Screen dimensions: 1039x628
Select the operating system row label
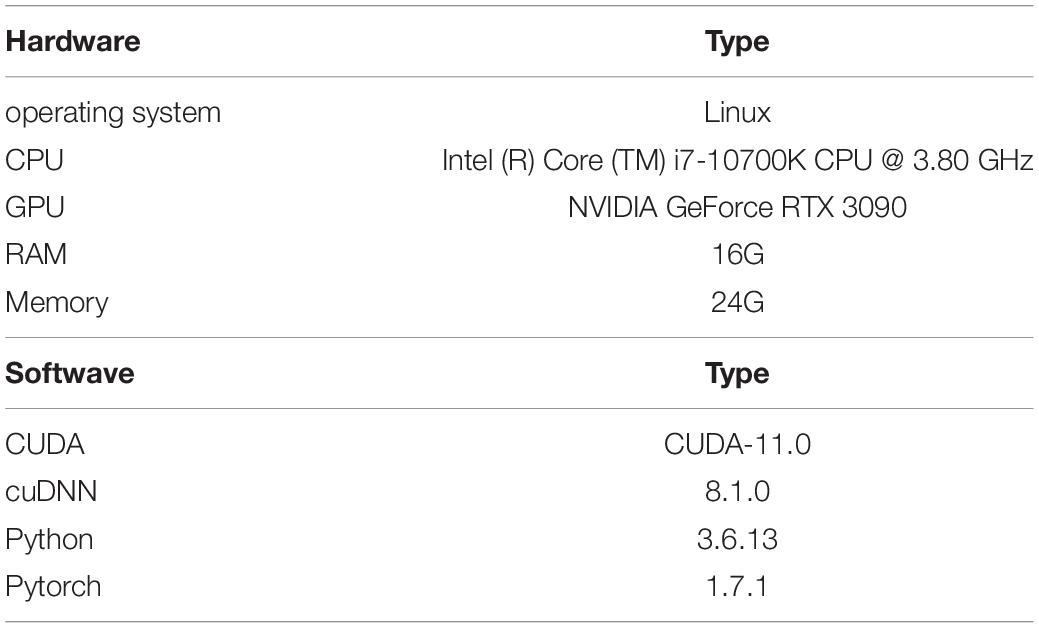(113, 113)
